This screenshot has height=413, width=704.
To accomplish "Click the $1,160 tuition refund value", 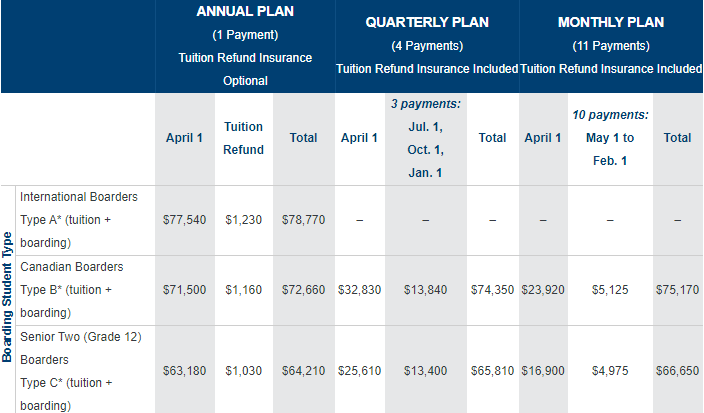I will click(244, 290).
